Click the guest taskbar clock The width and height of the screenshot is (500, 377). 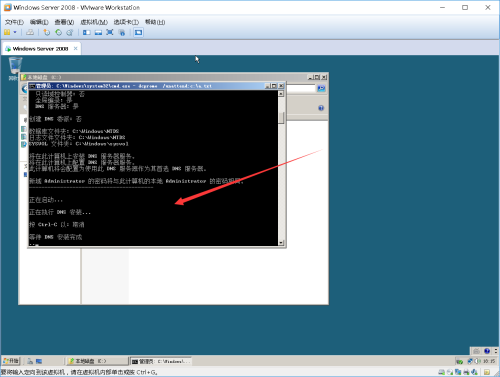pos(489,361)
